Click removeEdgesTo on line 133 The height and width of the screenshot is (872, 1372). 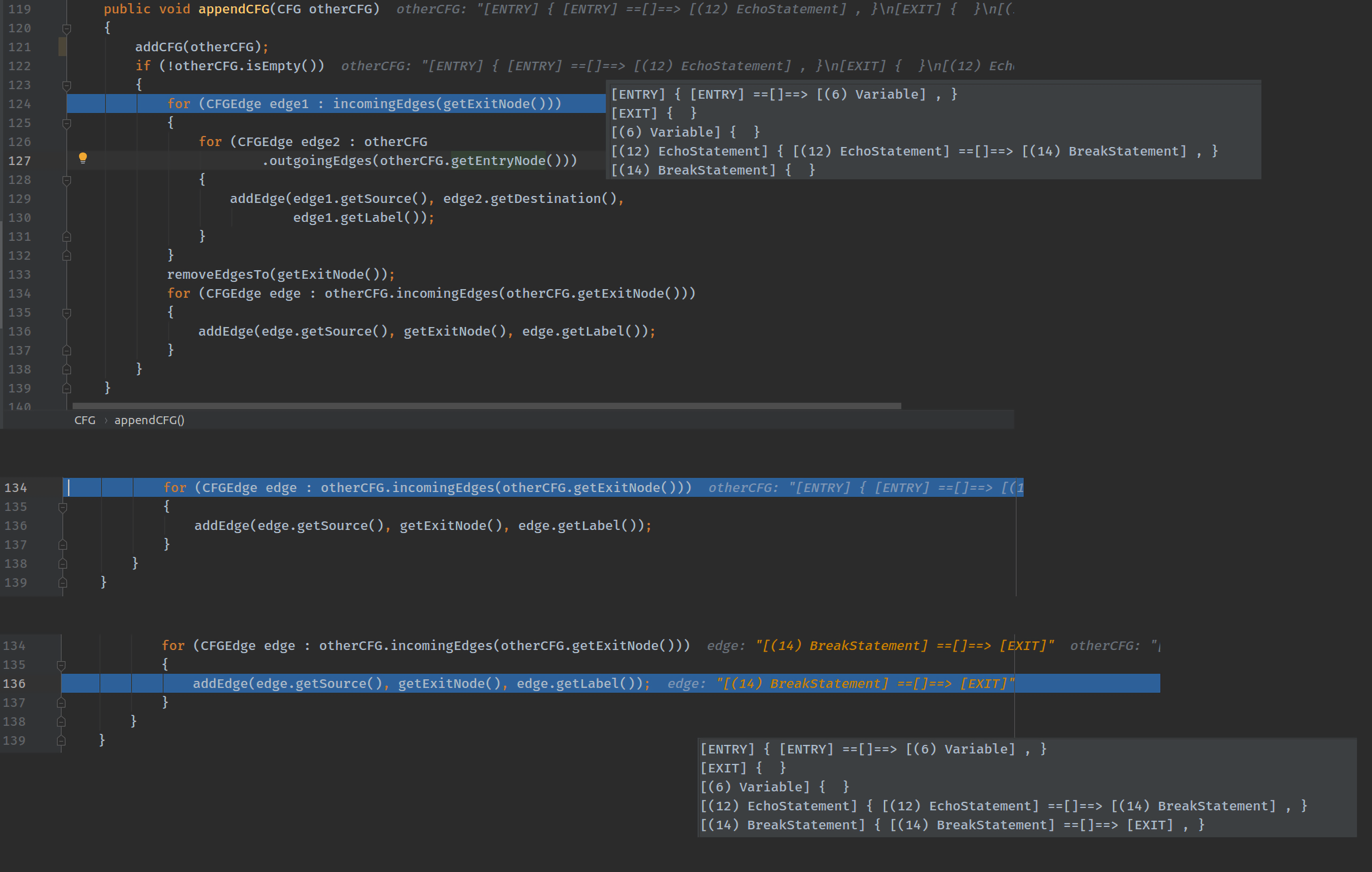tap(218, 275)
